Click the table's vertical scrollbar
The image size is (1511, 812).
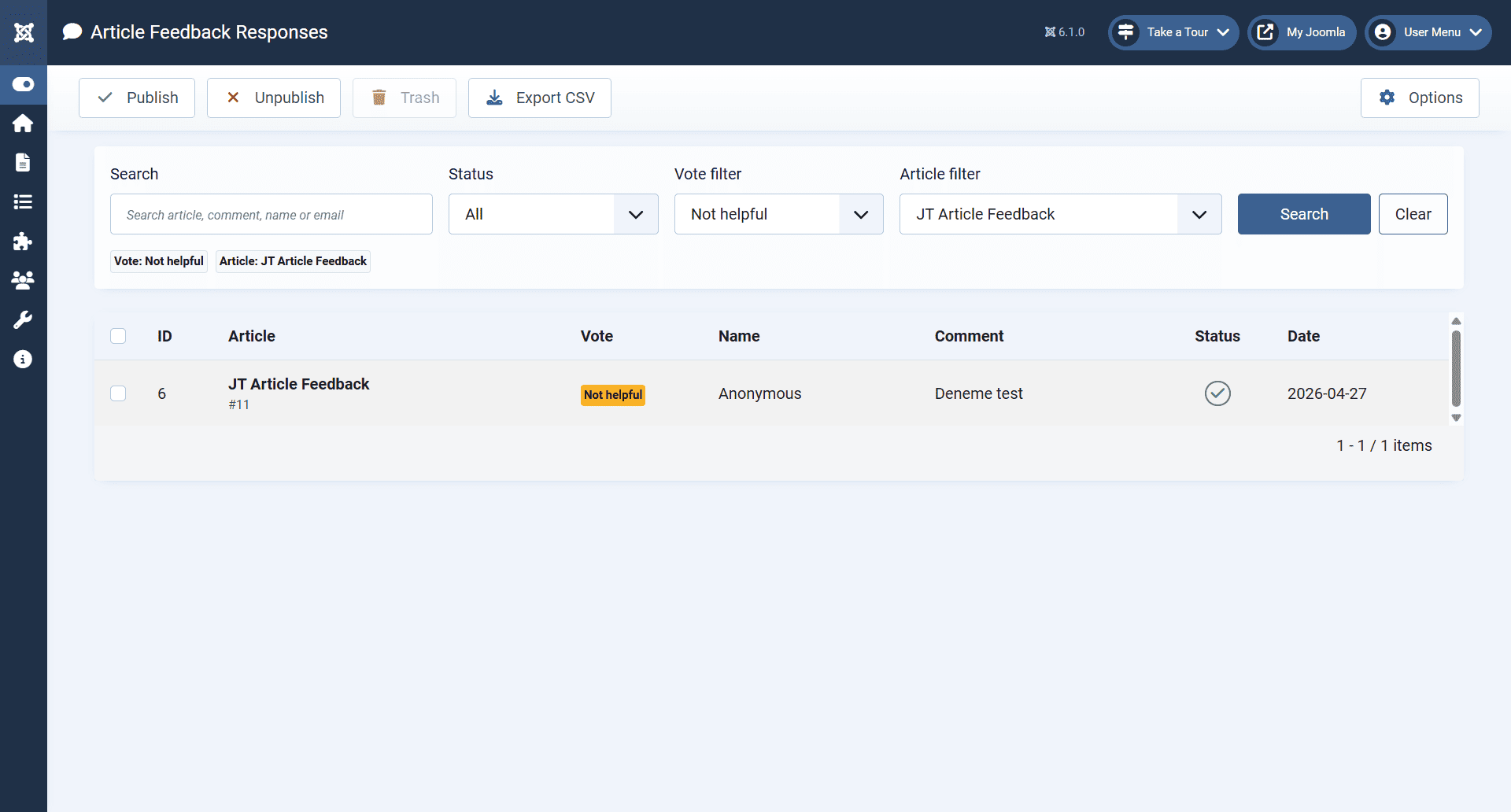pyautogui.click(x=1456, y=368)
